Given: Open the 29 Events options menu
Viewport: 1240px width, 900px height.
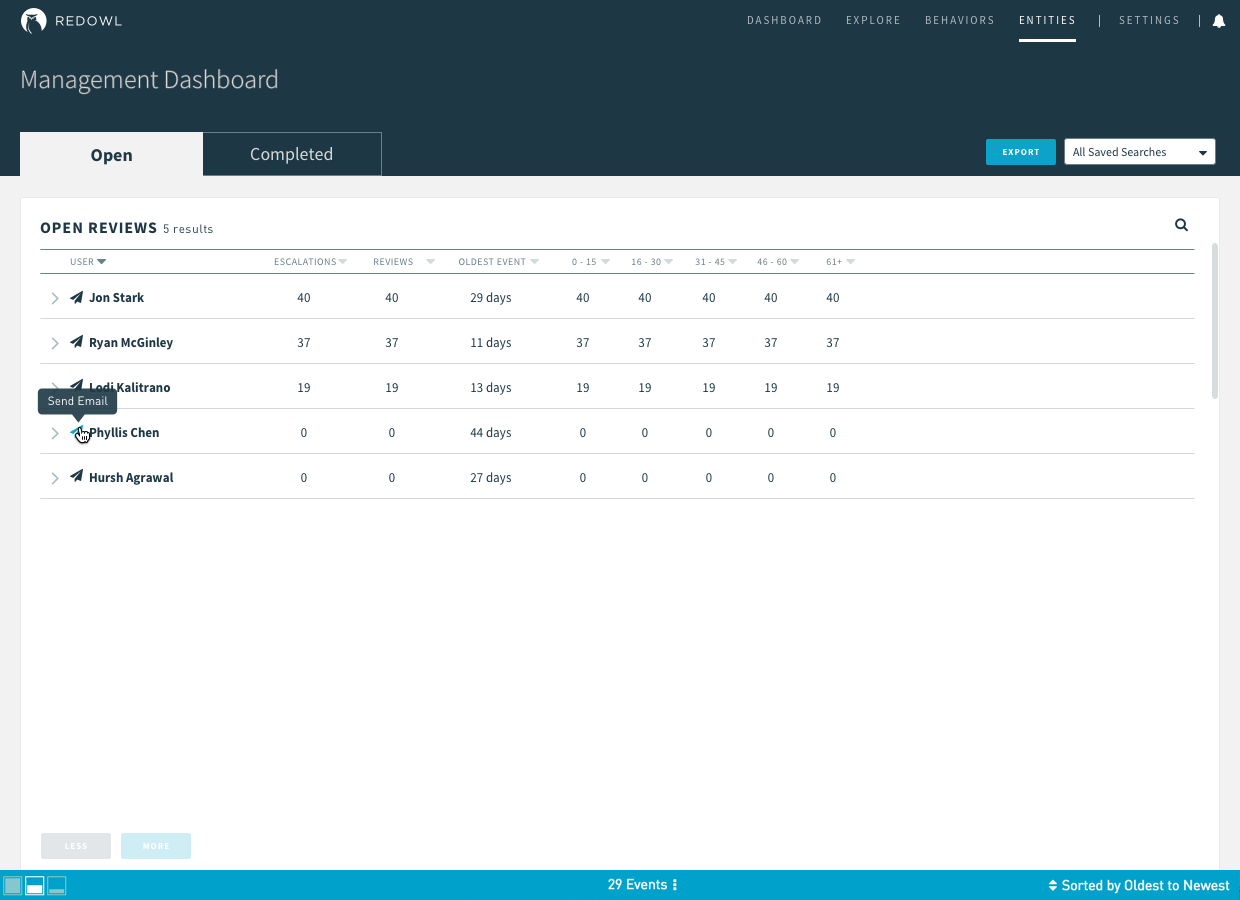Looking at the screenshot, I should click(x=675, y=885).
